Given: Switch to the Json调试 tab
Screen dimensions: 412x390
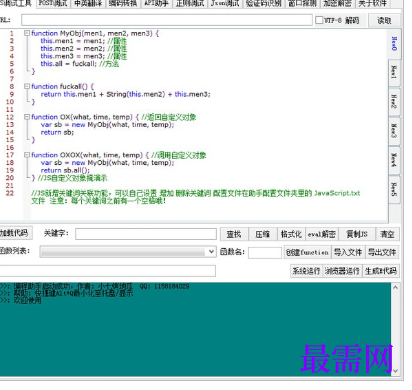Looking at the screenshot, I should pos(225,4).
